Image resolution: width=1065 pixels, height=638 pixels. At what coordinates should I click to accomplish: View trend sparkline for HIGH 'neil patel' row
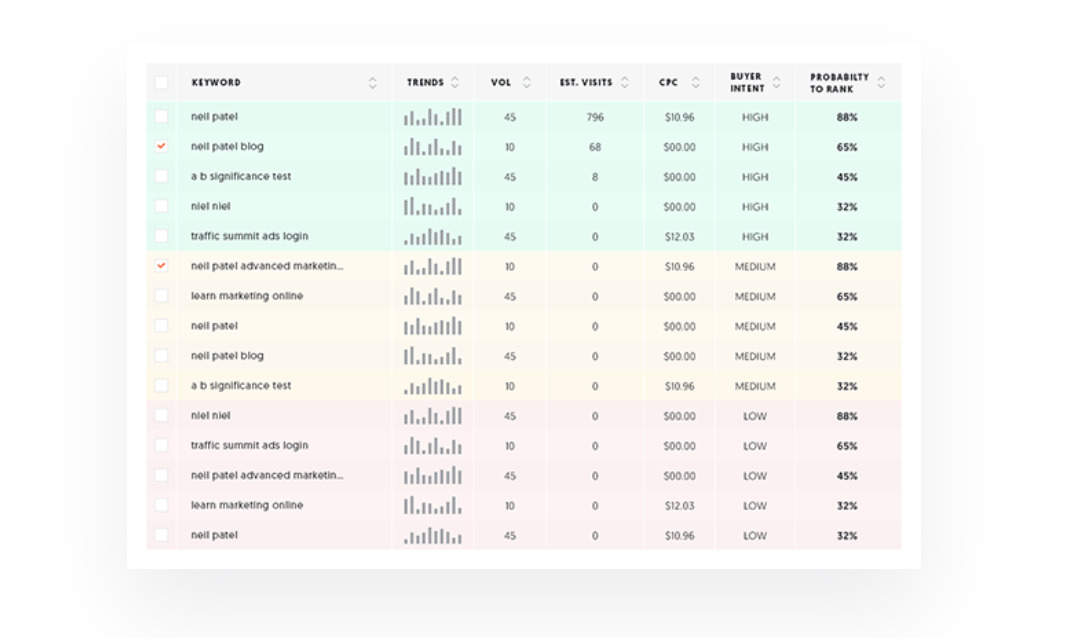coord(433,117)
